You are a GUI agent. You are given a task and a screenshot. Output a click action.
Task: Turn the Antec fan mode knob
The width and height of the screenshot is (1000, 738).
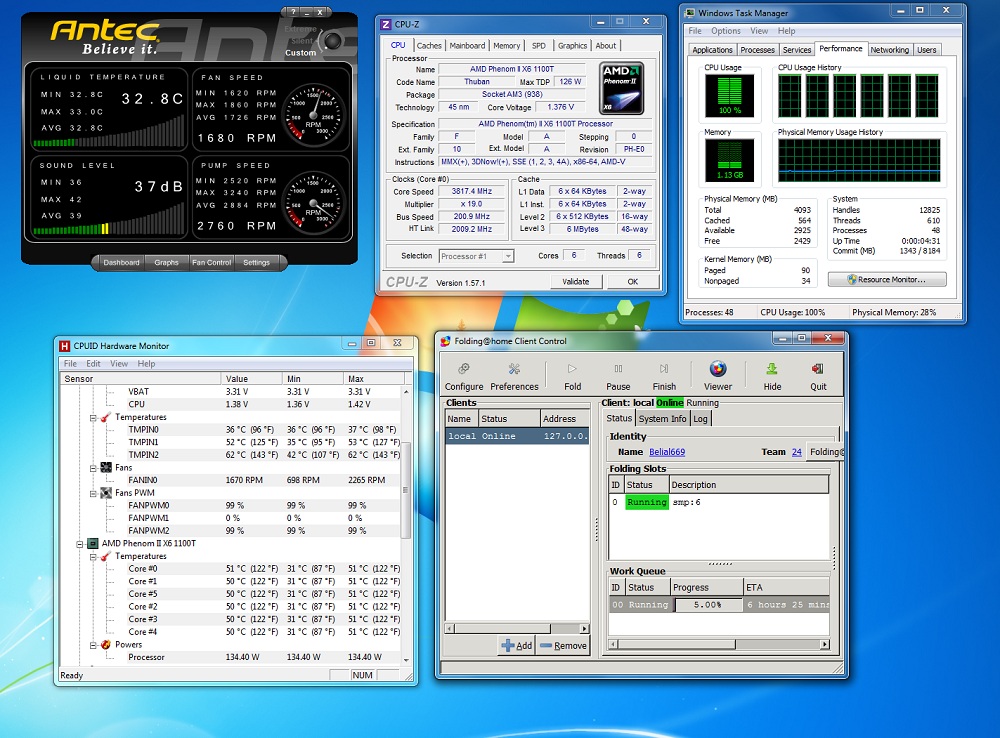click(x=332, y=41)
